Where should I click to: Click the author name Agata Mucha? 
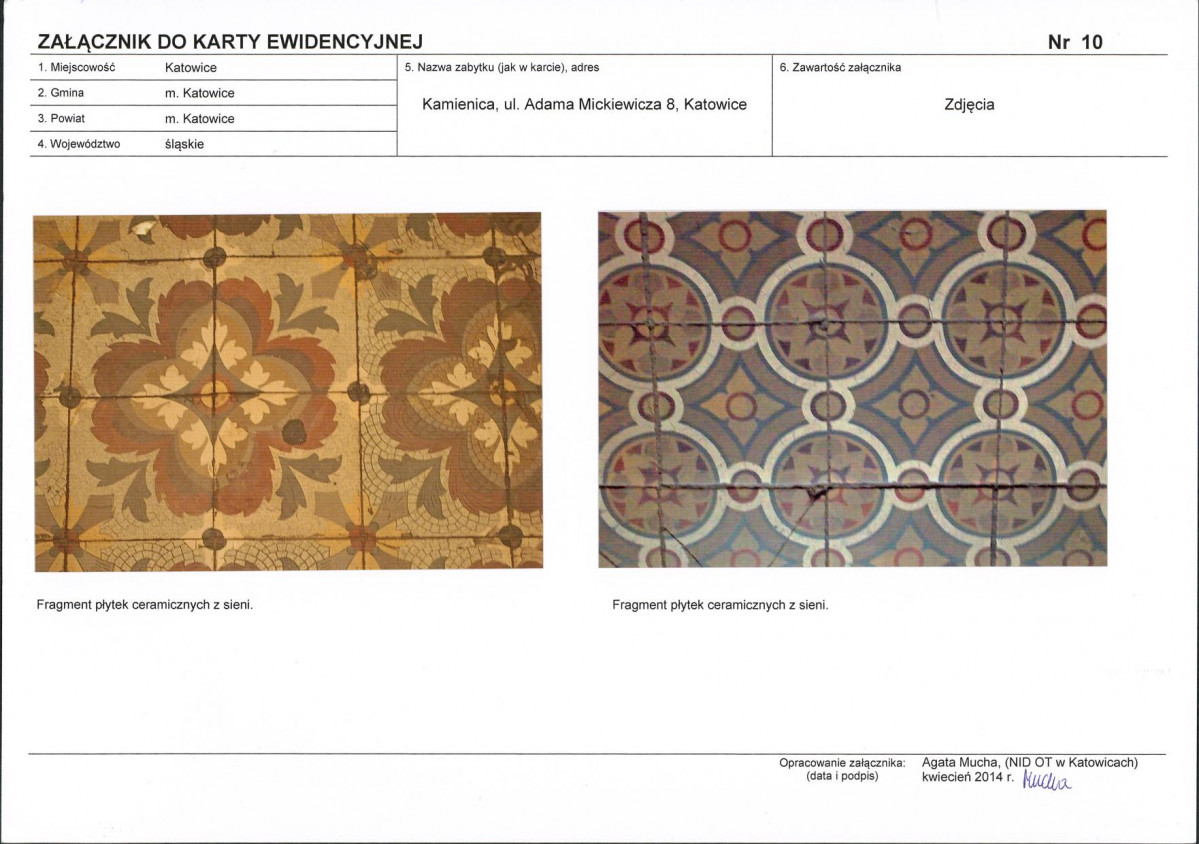960,762
